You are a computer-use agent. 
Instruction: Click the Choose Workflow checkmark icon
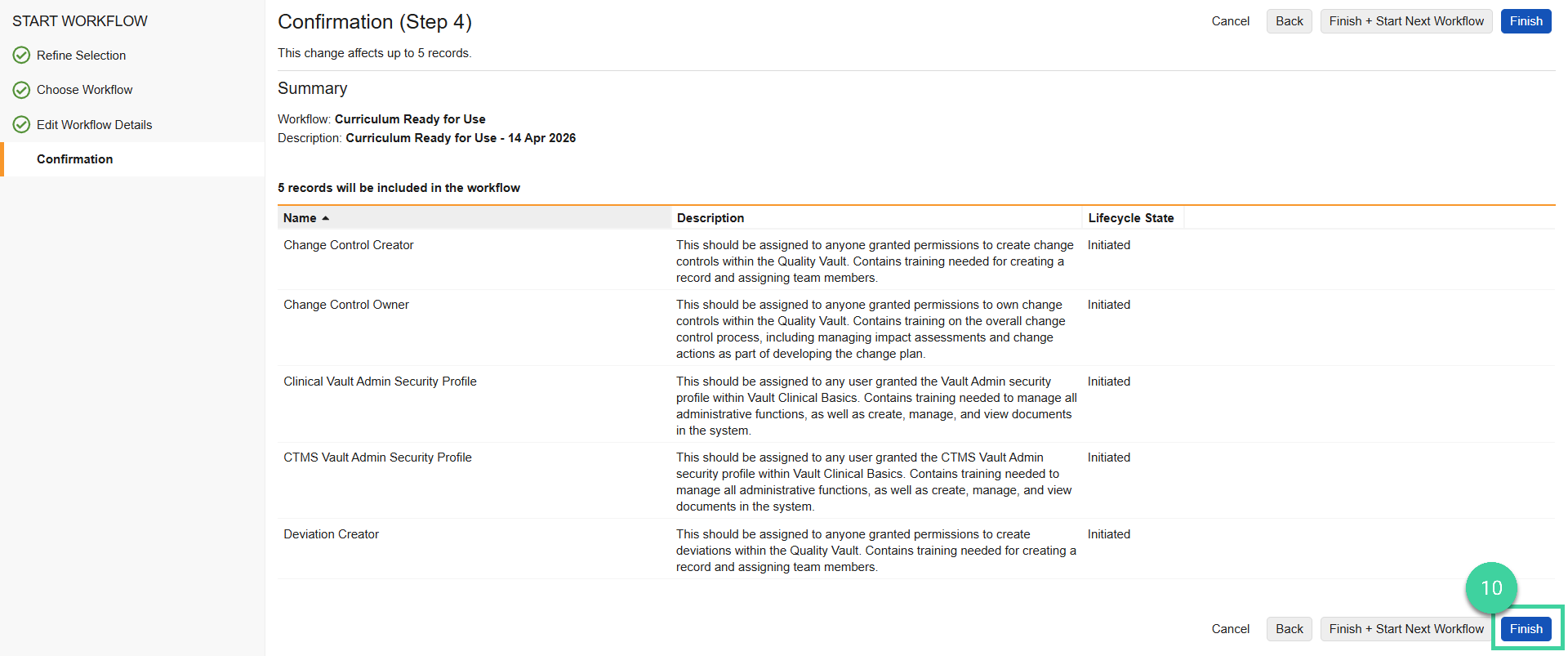click(x=21, y=90)
